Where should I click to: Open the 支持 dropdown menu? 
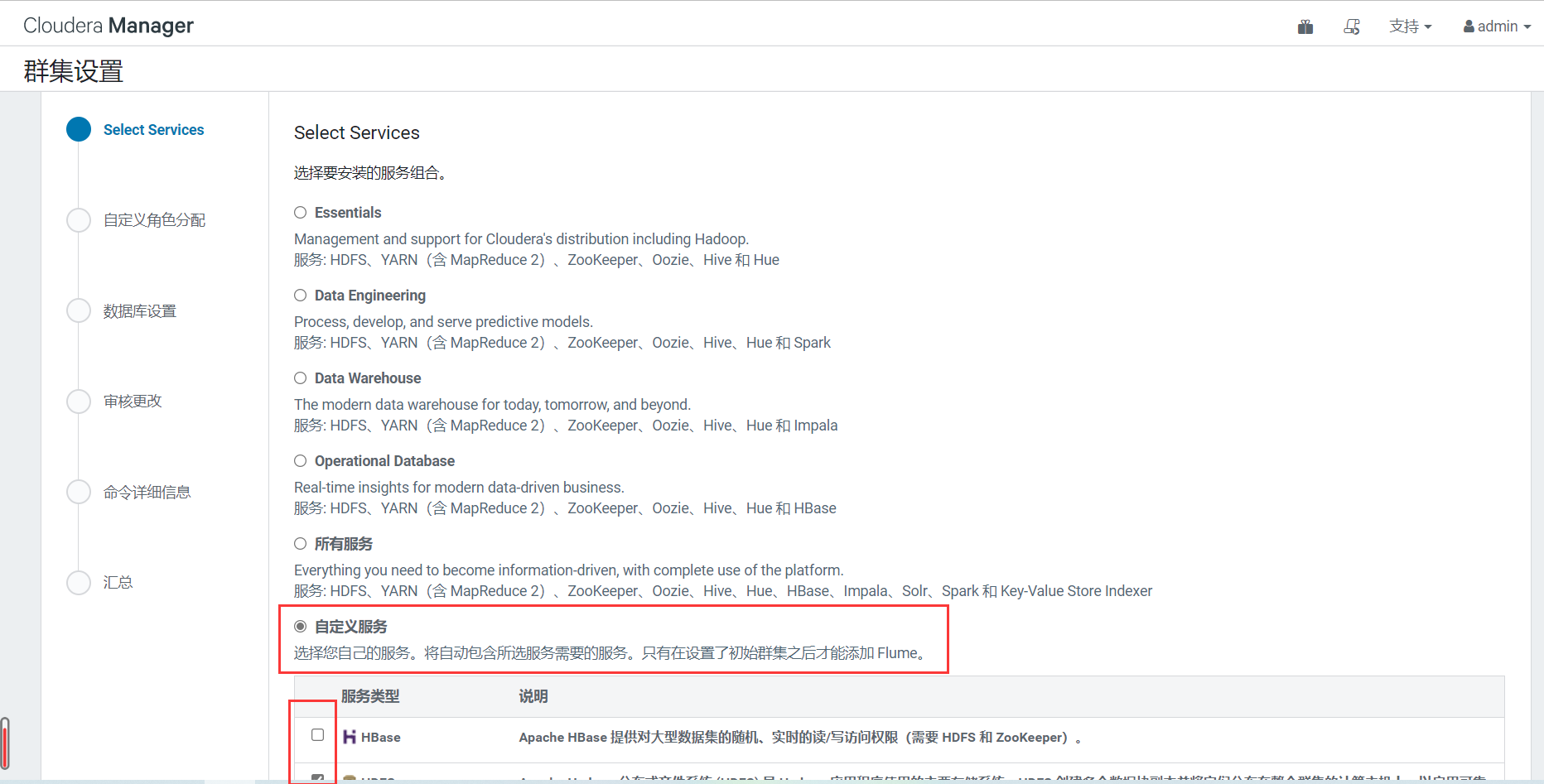click(1410, 26)
